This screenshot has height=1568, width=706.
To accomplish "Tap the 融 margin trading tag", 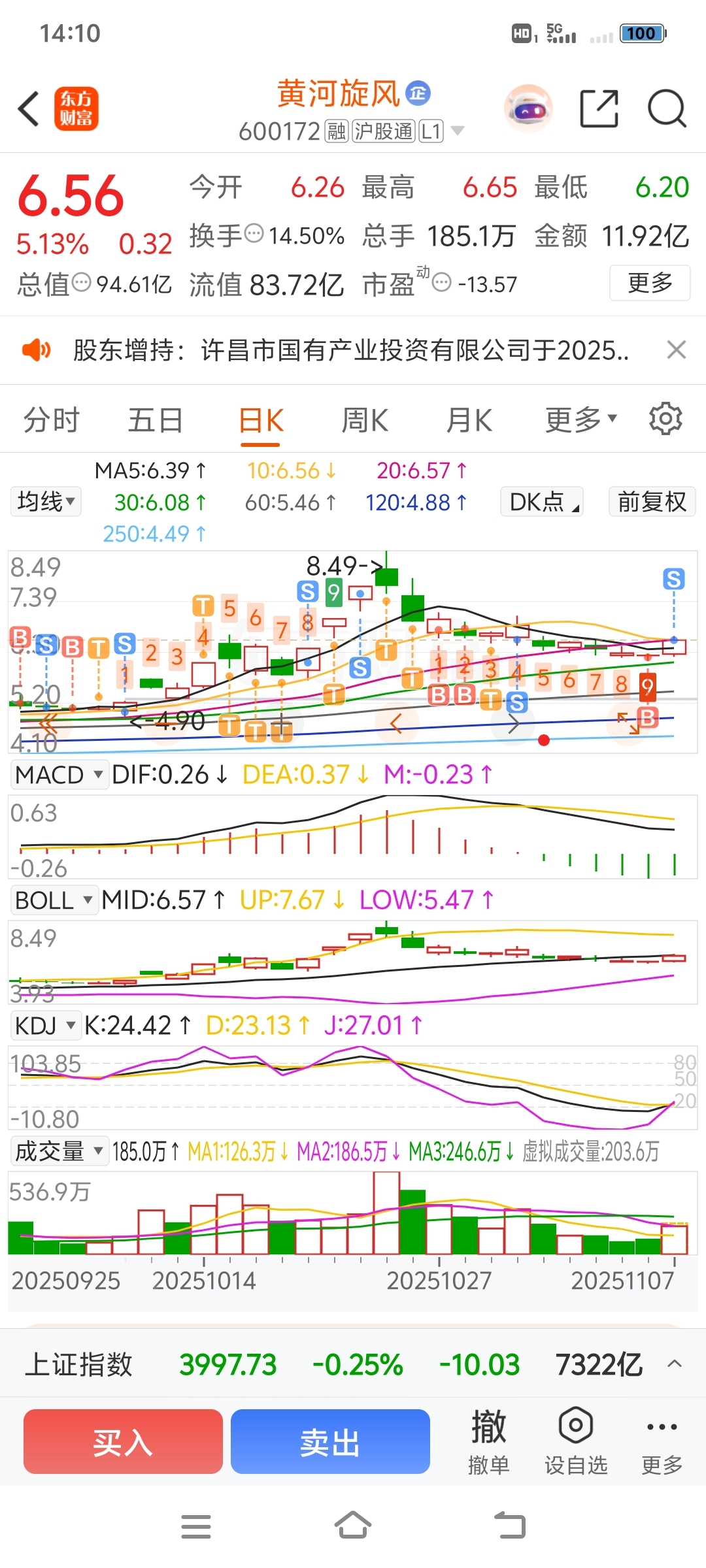I will tap(337, 131).
